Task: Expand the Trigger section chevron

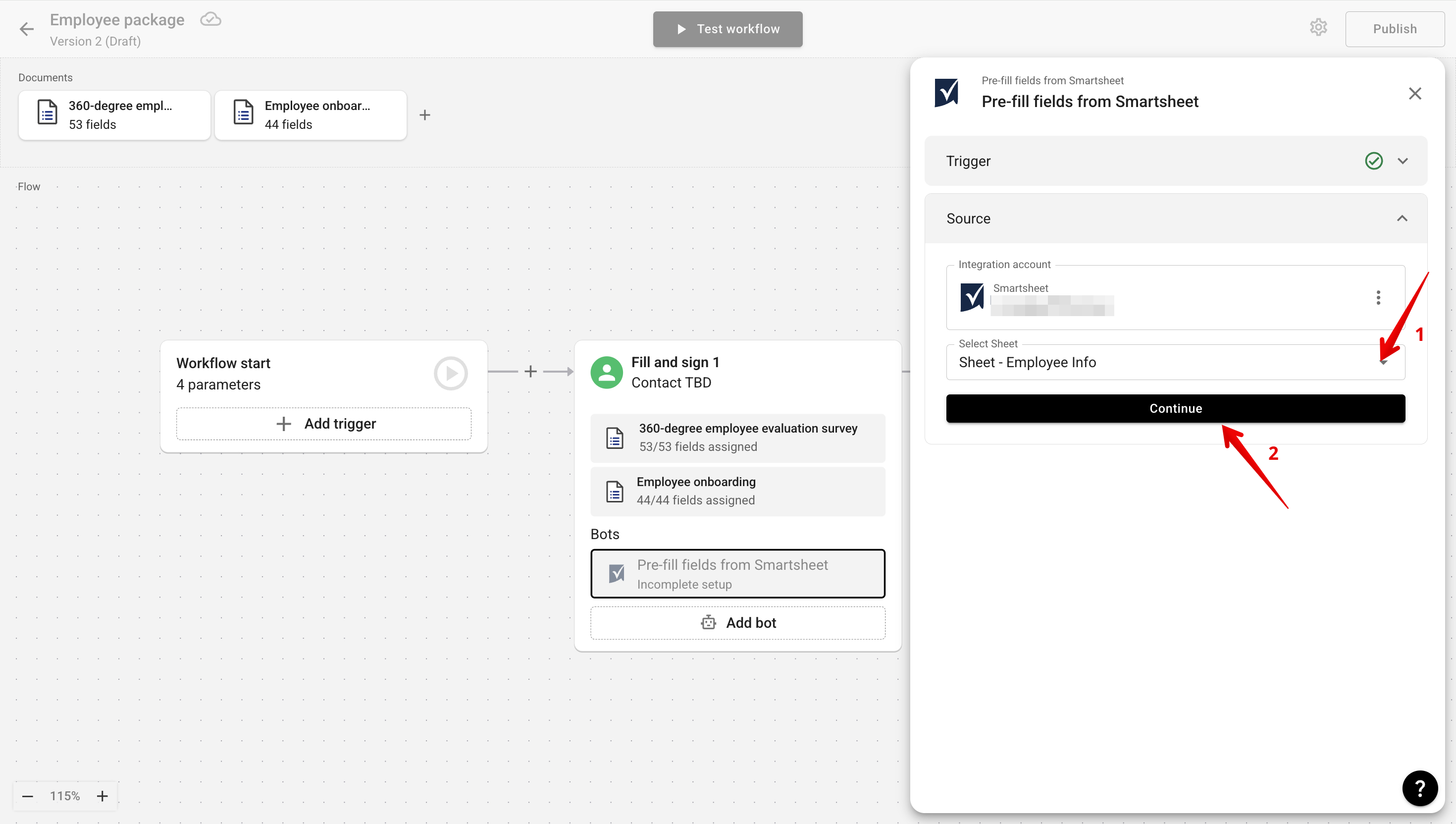Action: tap(1402, 162)
